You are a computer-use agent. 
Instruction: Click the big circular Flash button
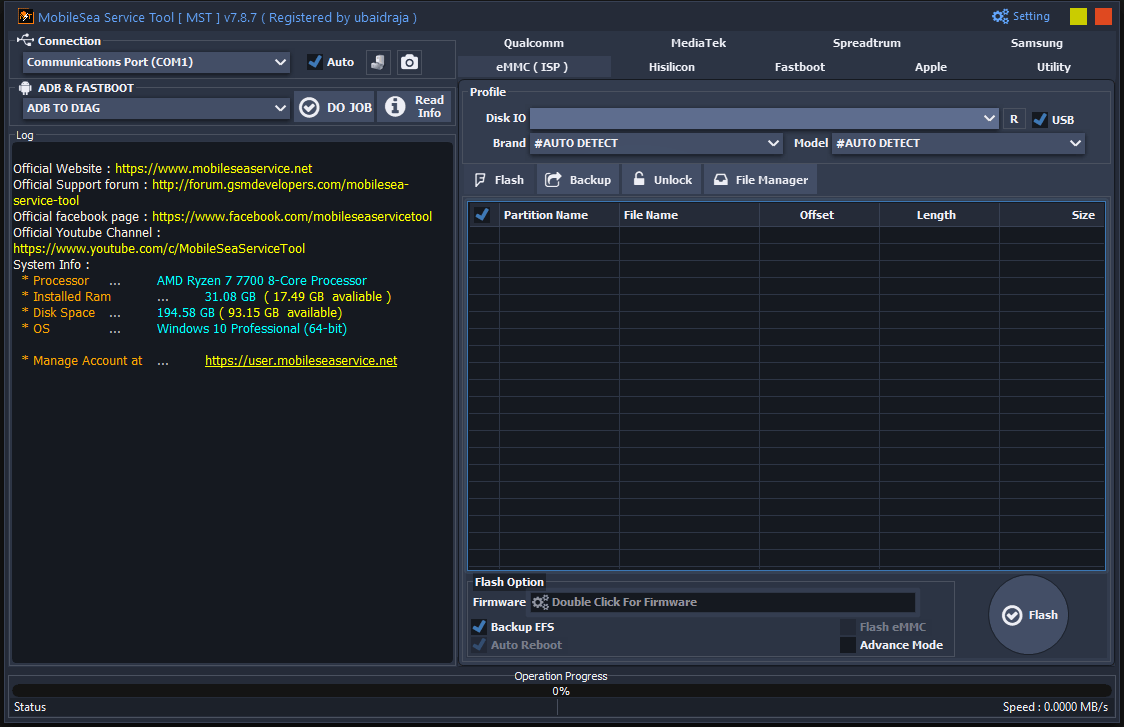(x=1028, y=614)
